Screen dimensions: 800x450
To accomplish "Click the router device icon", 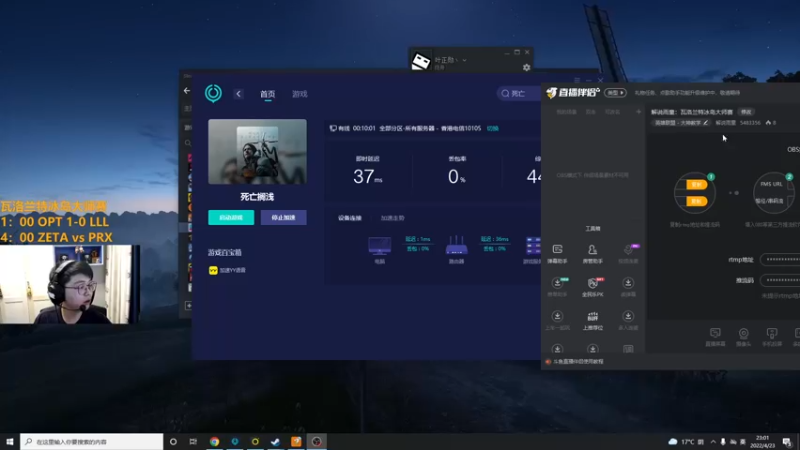I will point(456,245).
